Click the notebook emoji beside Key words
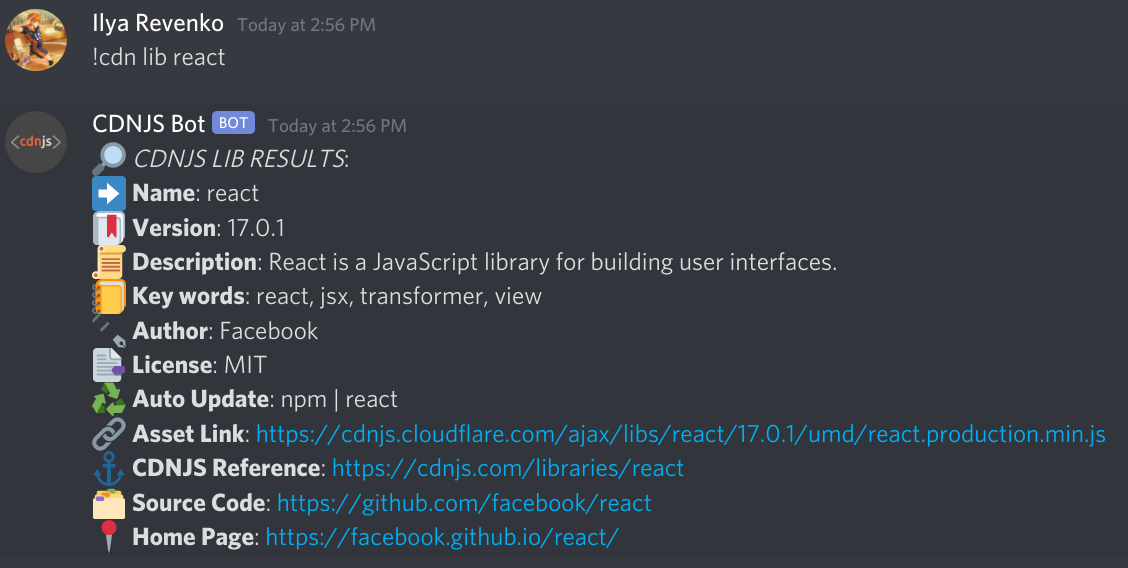The height and width of the screenshot is (568, 1128). point(109,296)
